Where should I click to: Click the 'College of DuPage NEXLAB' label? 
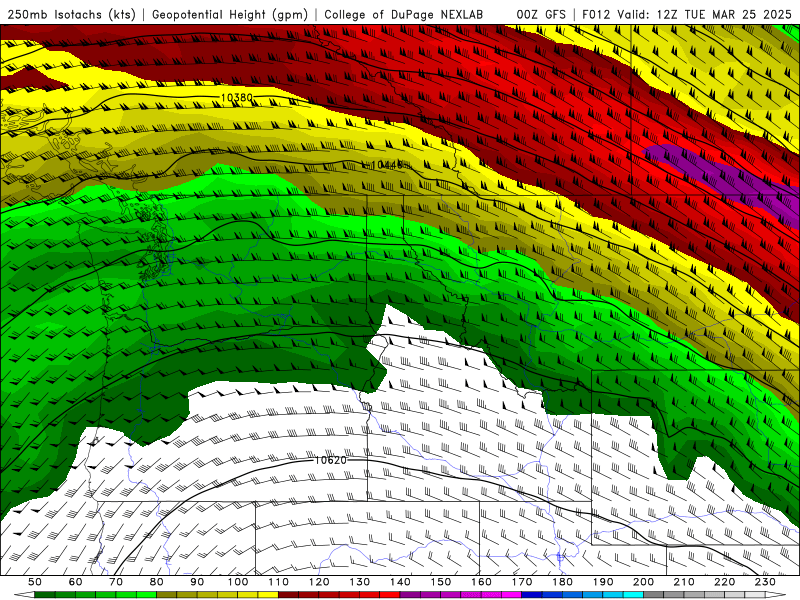click(404, 15)
